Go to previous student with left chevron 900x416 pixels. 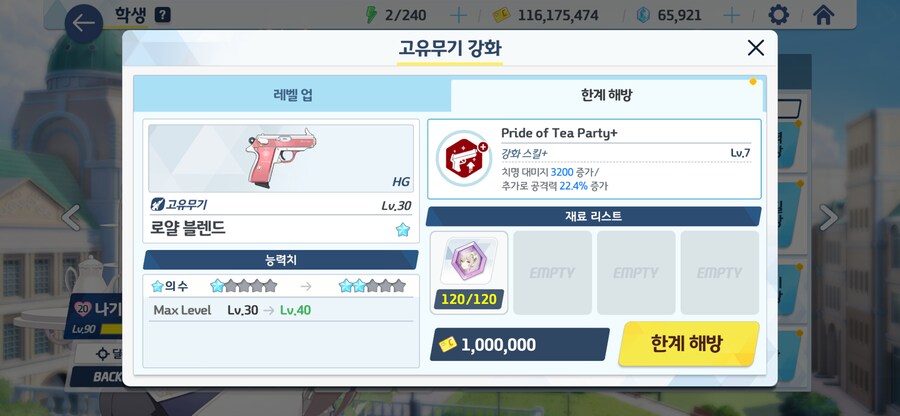click(71, 217)
